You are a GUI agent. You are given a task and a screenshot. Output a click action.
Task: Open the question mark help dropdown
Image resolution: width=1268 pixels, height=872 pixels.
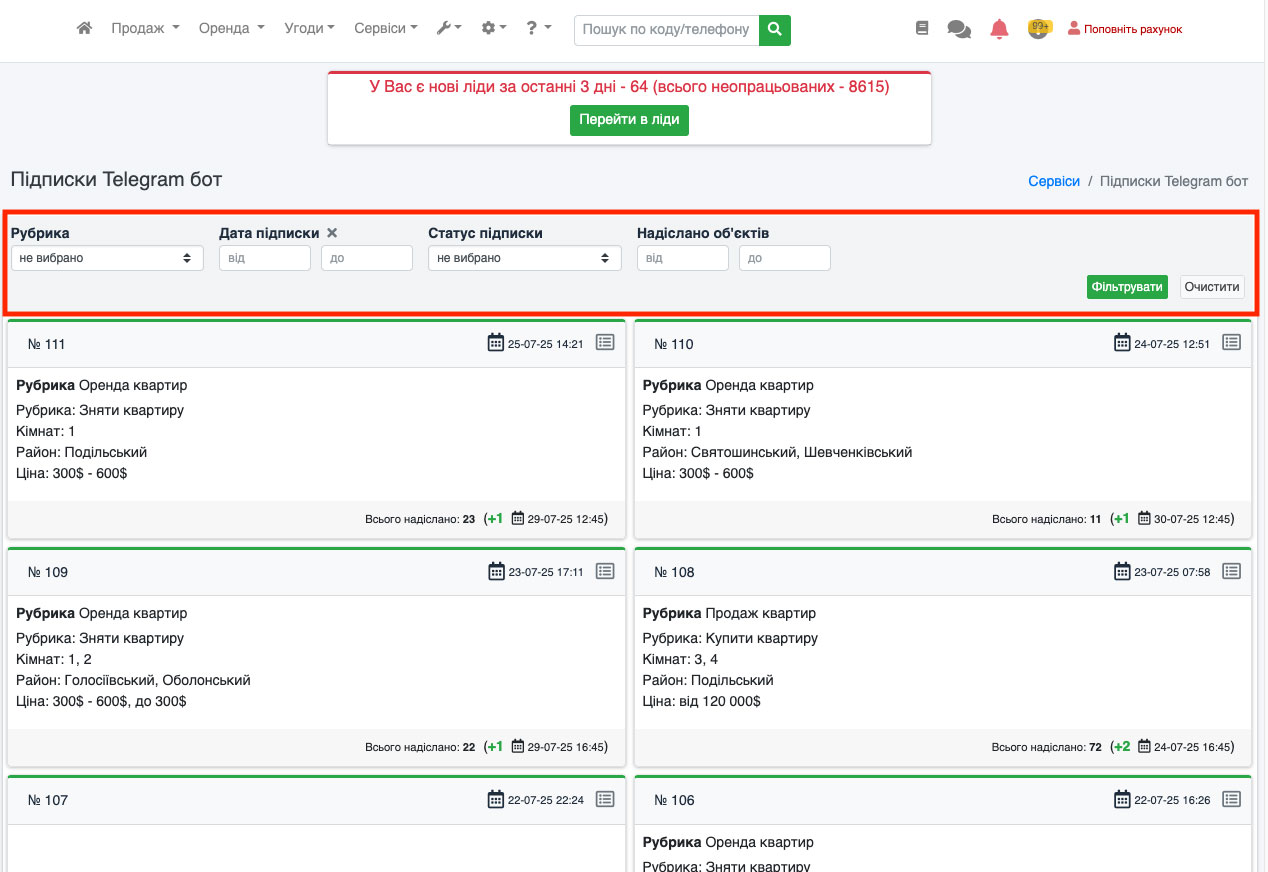pyautogui.click(x=539, y=29)
